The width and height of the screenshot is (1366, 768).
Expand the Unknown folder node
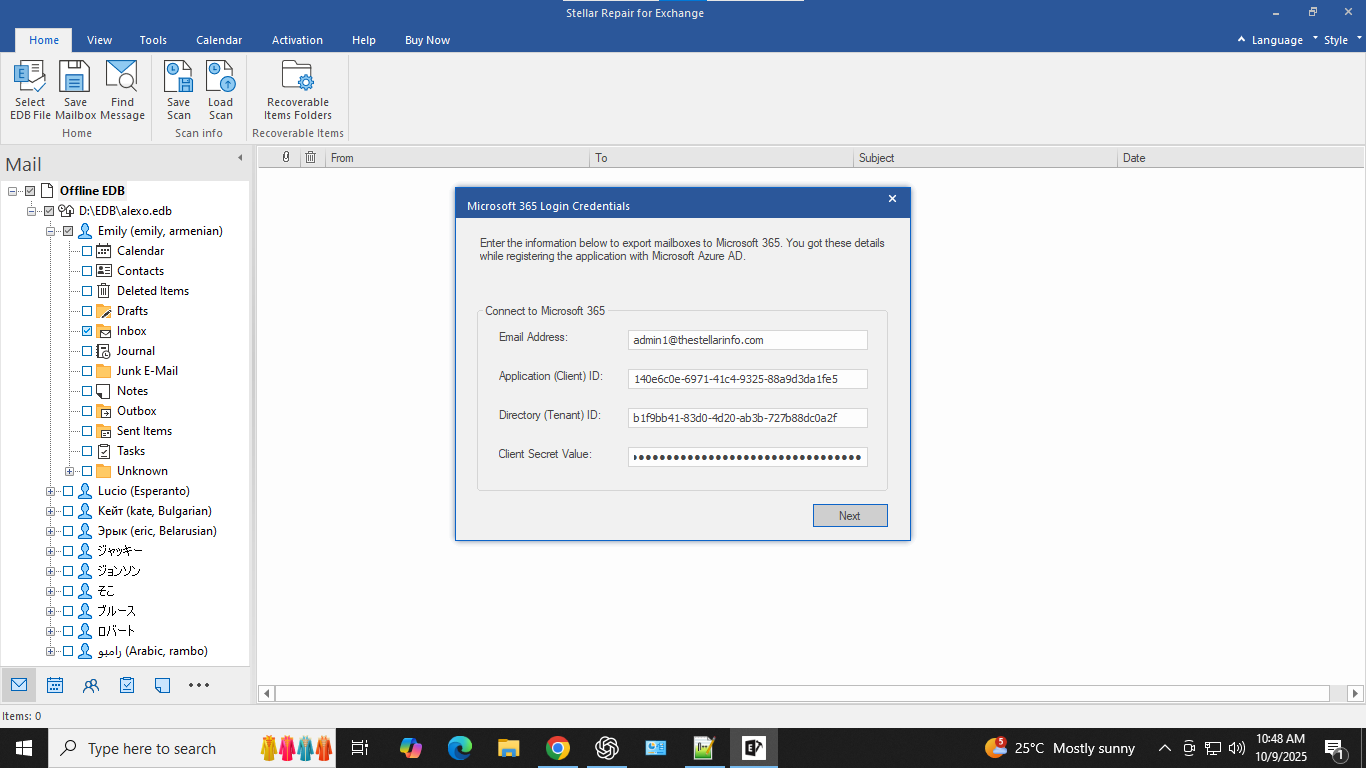click(x=69, y=471)
